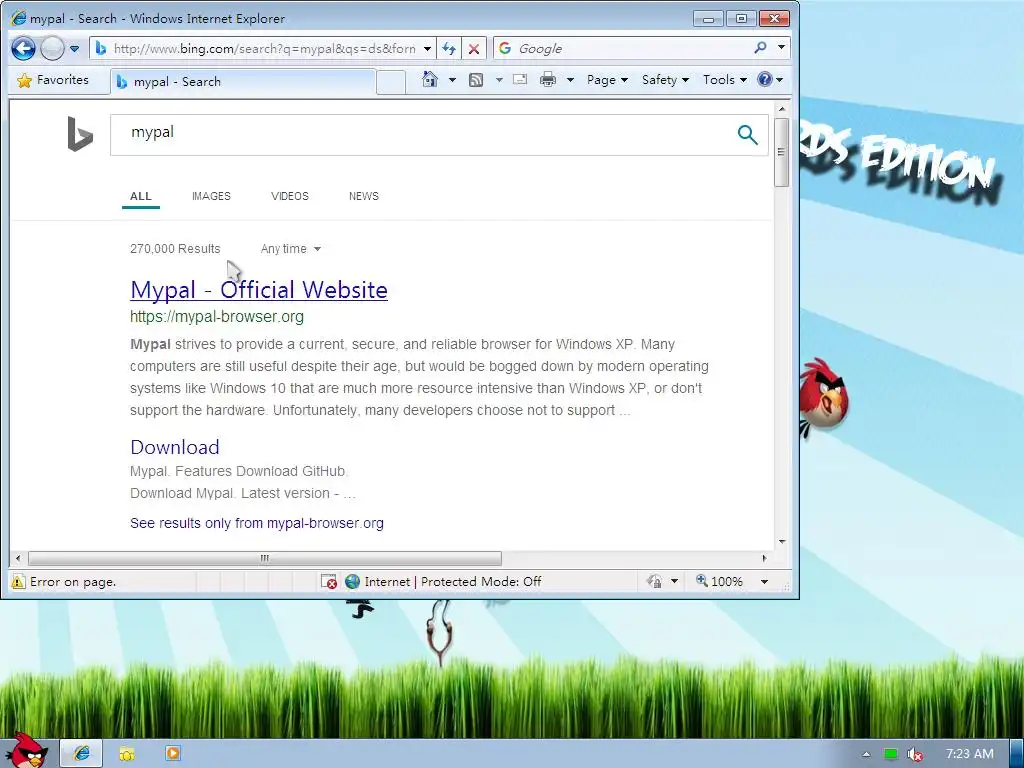Open the 'Any time' filter dropdown
The image size is (1024, 768).
[291, 249]
